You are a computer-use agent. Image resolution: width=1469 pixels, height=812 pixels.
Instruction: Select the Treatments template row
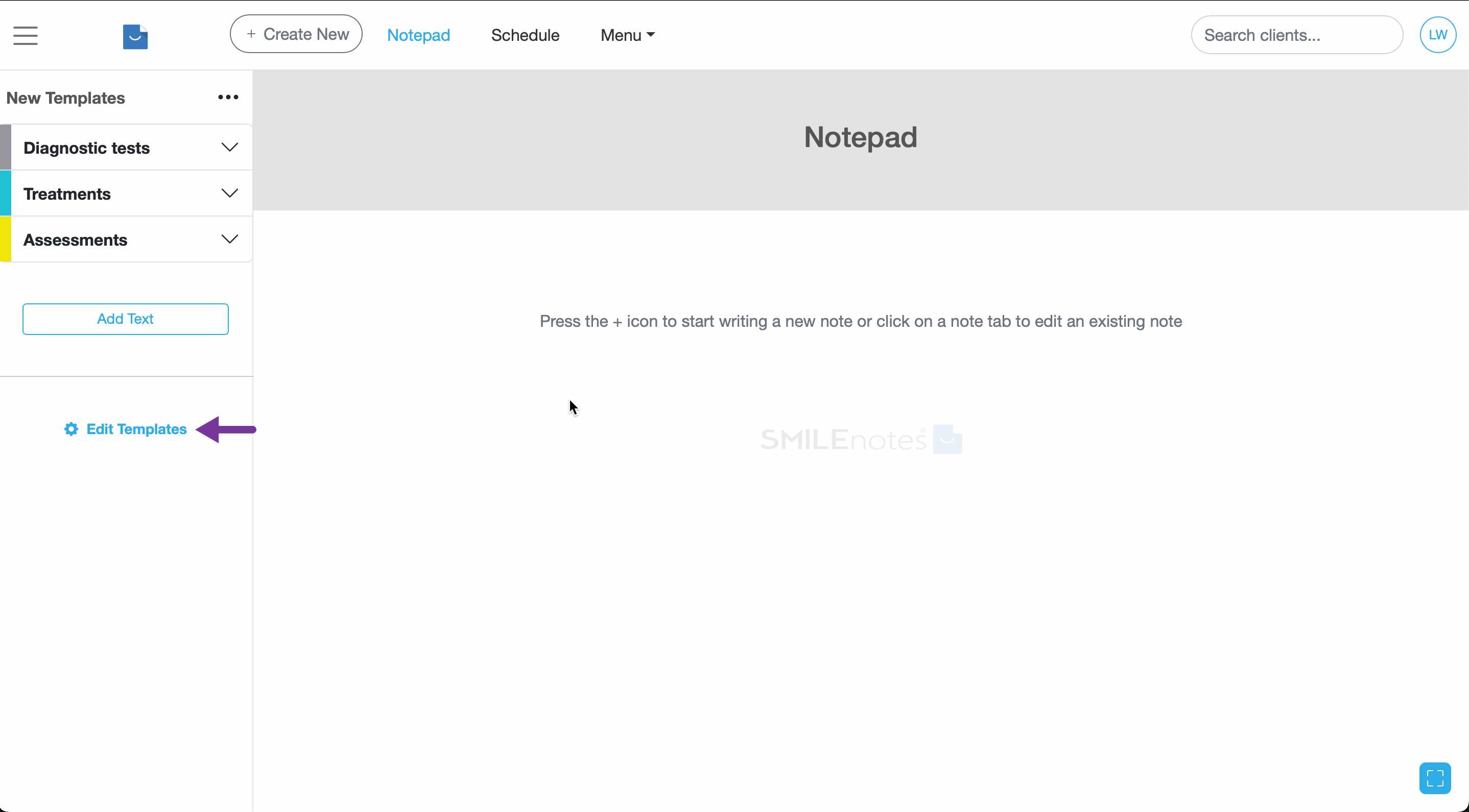(126, 194)
